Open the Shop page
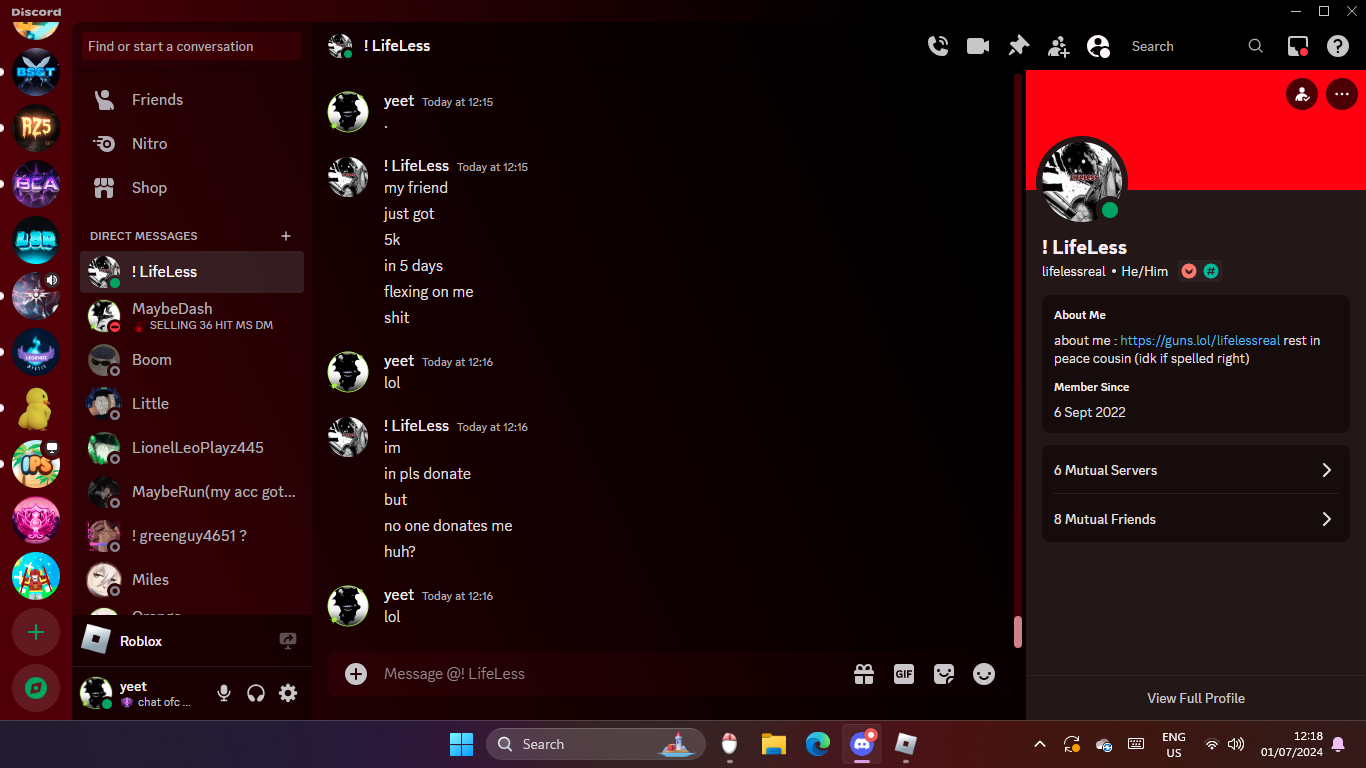 click(192, 188)
